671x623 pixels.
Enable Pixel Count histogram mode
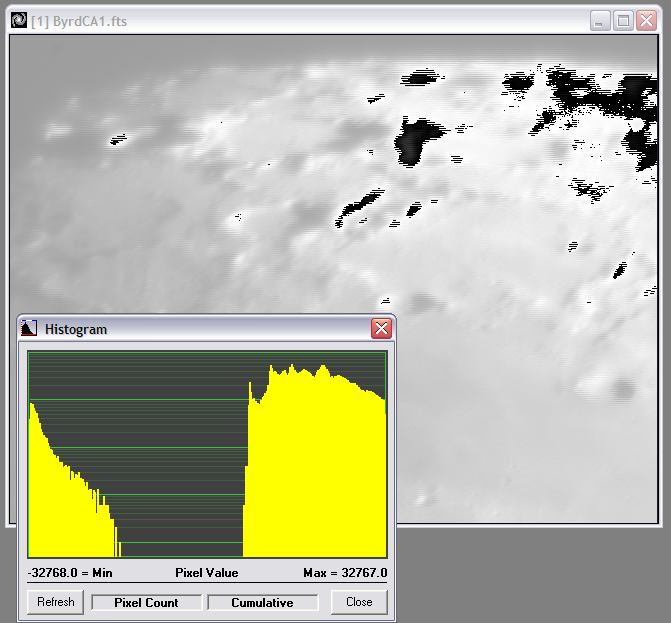pyautogui.click(x=146, y=602)
